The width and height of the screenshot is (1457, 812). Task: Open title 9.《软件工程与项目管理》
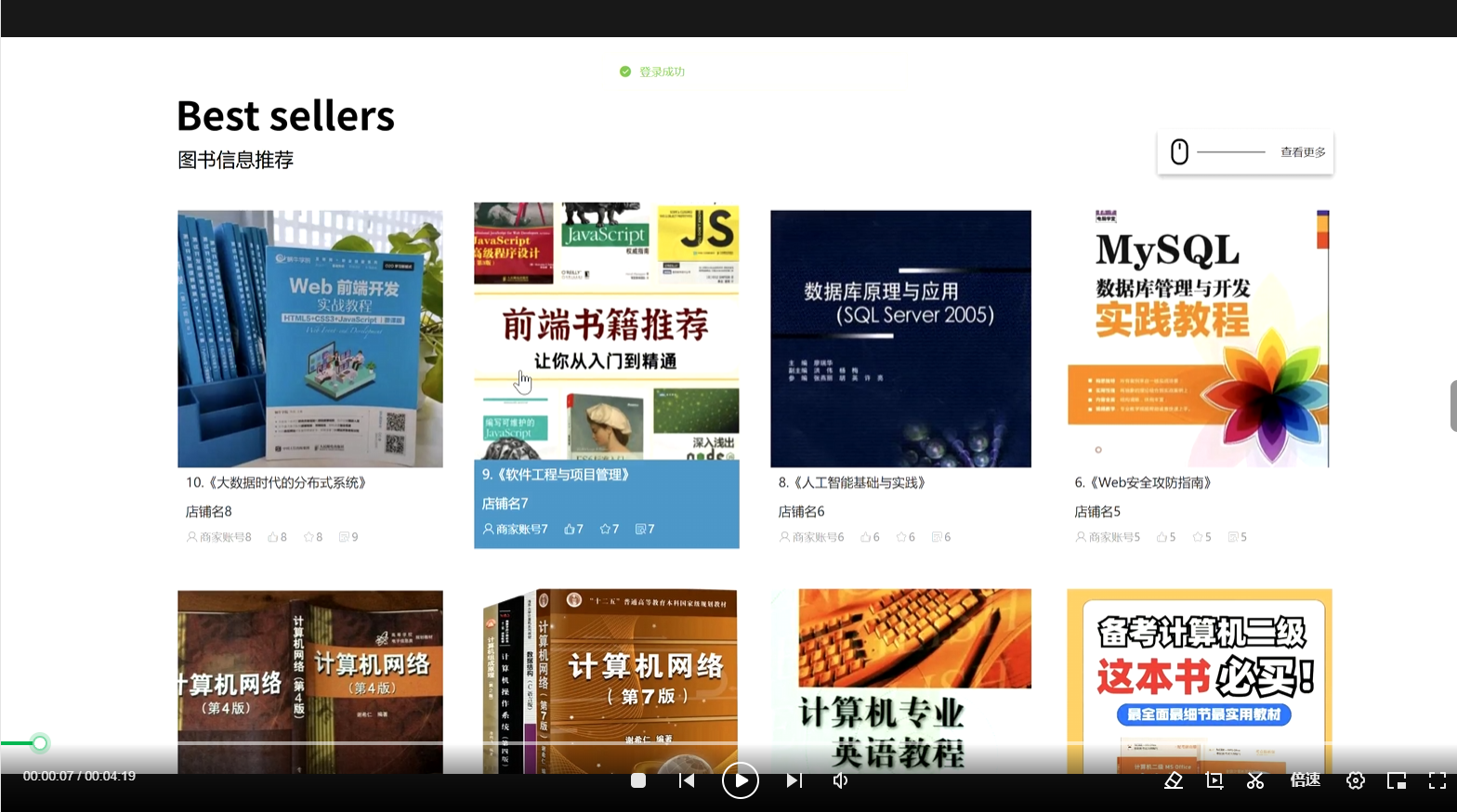coord(558,475)
